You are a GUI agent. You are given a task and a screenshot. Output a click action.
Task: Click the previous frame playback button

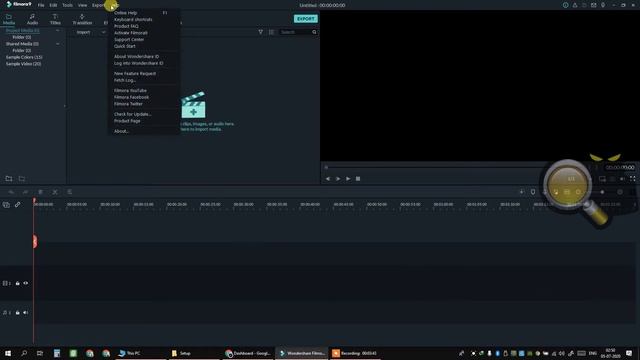(x=328, y=179)
